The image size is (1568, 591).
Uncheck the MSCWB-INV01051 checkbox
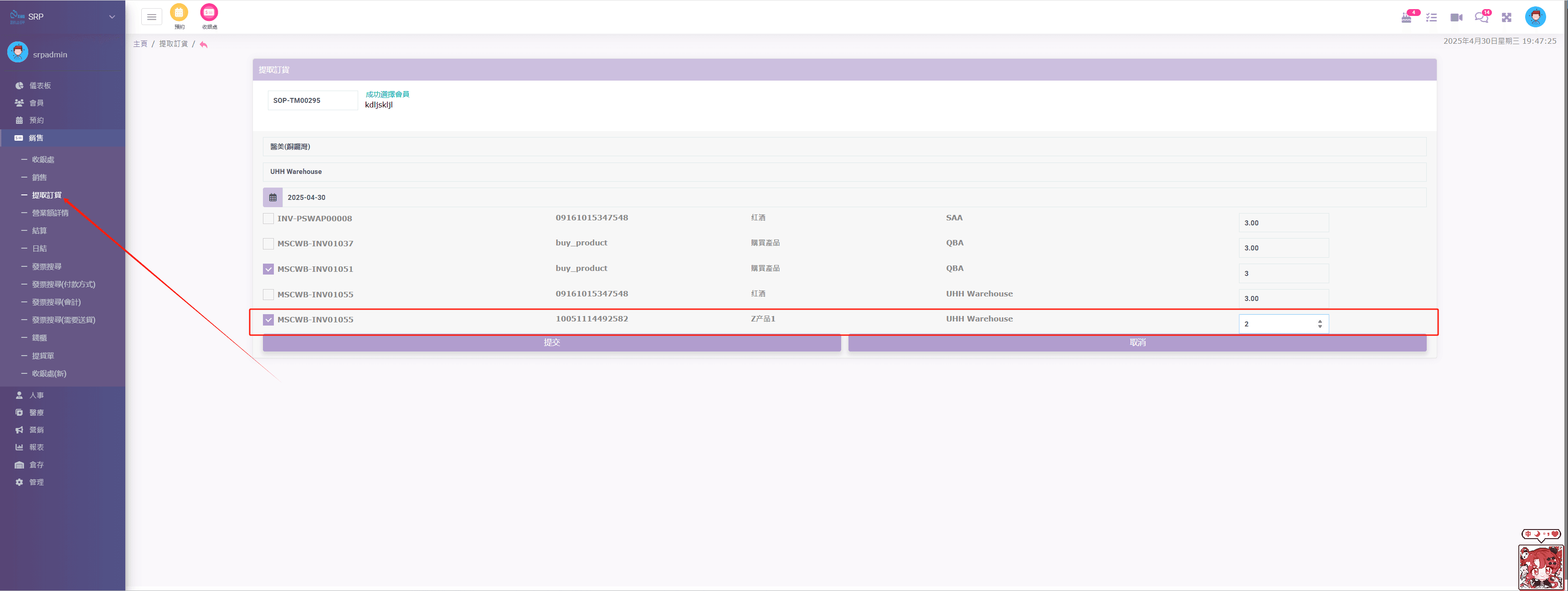point(268,269)
